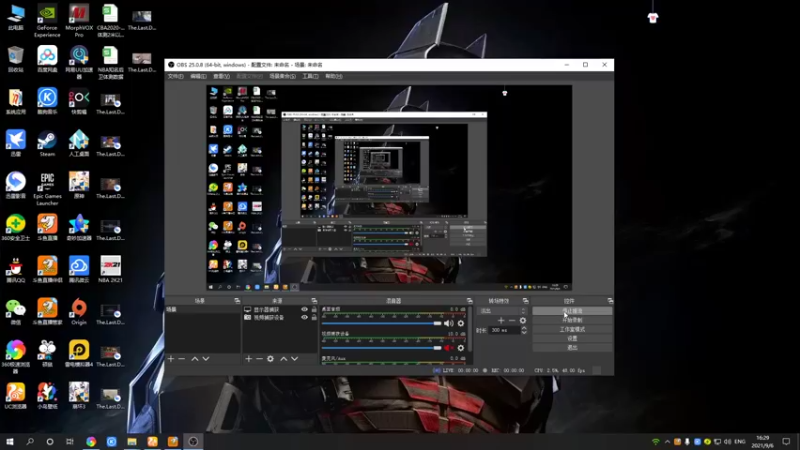
Task: Open 设置 settings button in controls
Action: tap(572, 338)
